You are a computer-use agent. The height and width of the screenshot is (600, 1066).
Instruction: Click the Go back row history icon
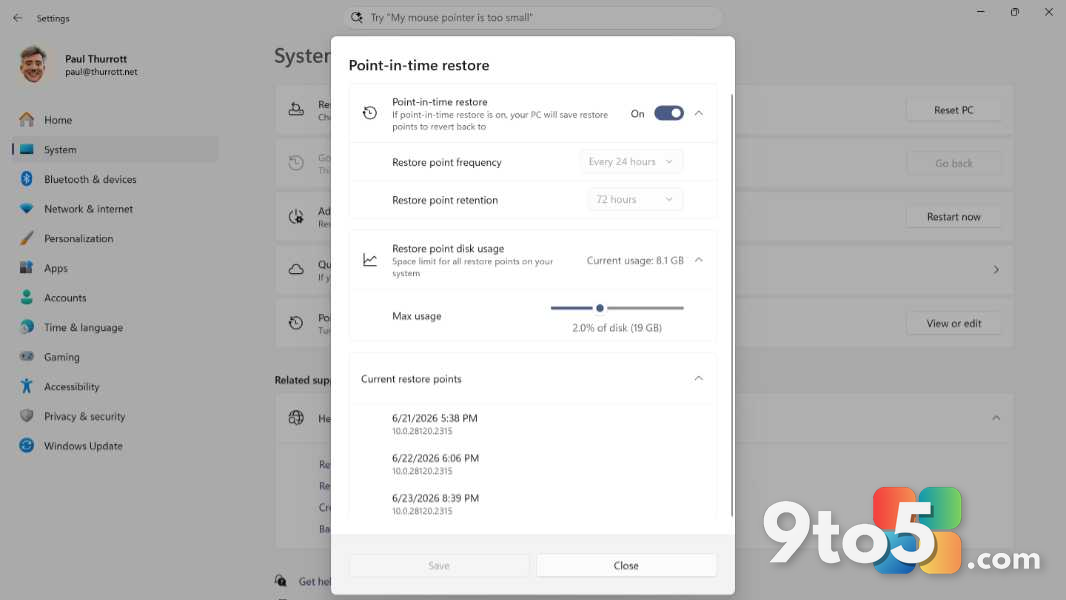click(x=296, y=163)
